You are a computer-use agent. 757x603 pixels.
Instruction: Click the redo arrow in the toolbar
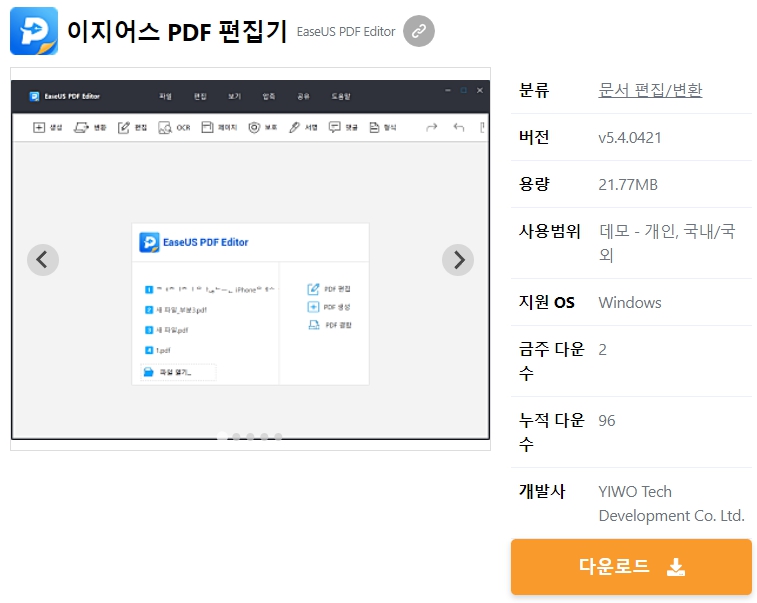click(432, 127)
